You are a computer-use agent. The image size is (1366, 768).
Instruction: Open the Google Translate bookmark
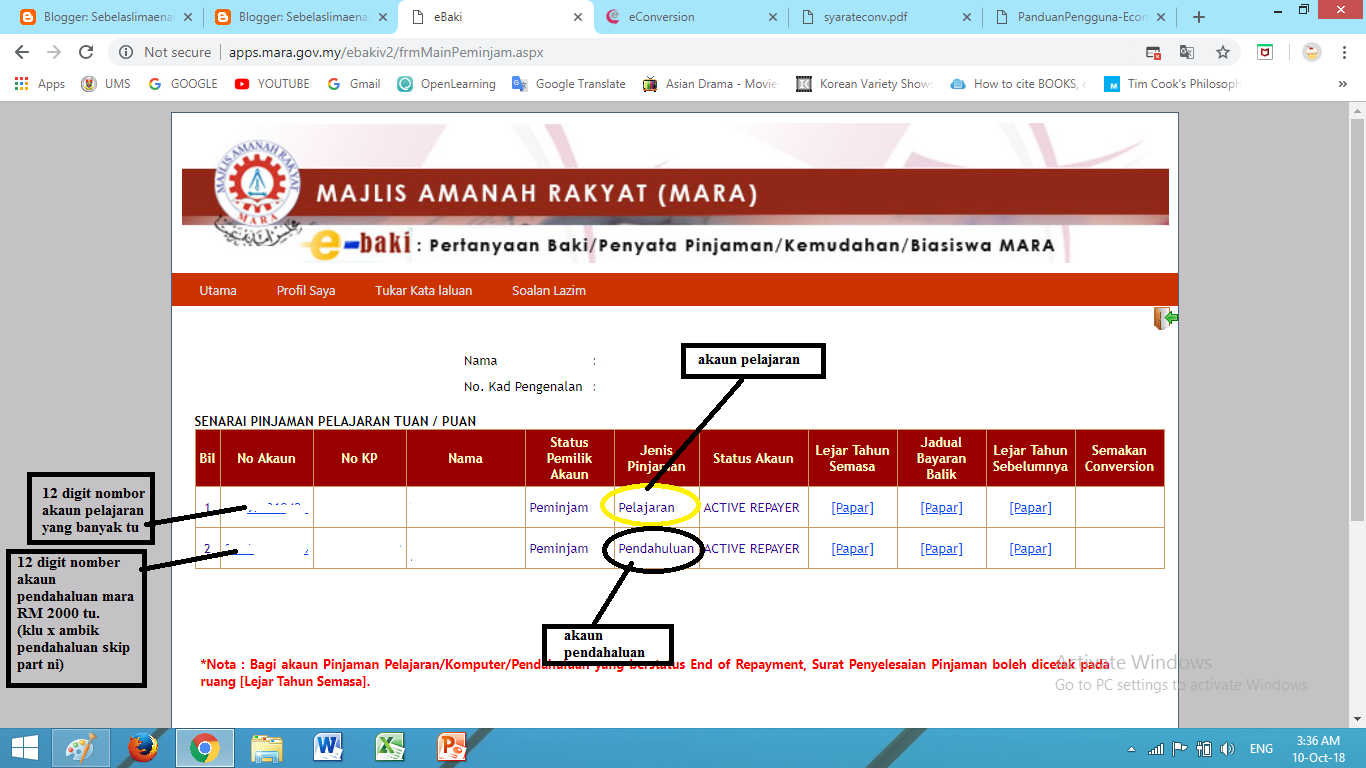[x=569, y=84]
